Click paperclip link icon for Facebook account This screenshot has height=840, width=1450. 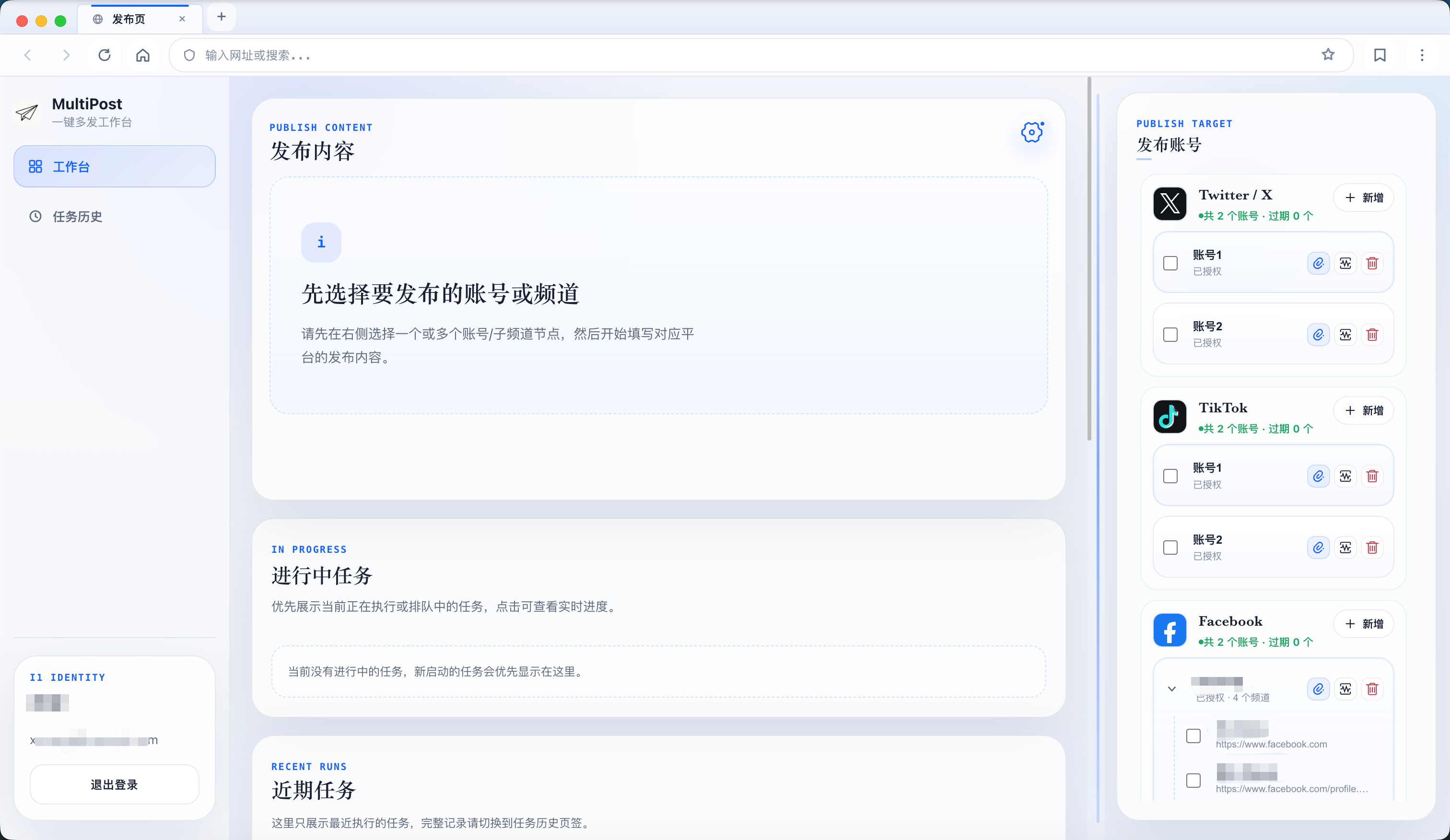pyautogui.click(x=1318, y=689)
